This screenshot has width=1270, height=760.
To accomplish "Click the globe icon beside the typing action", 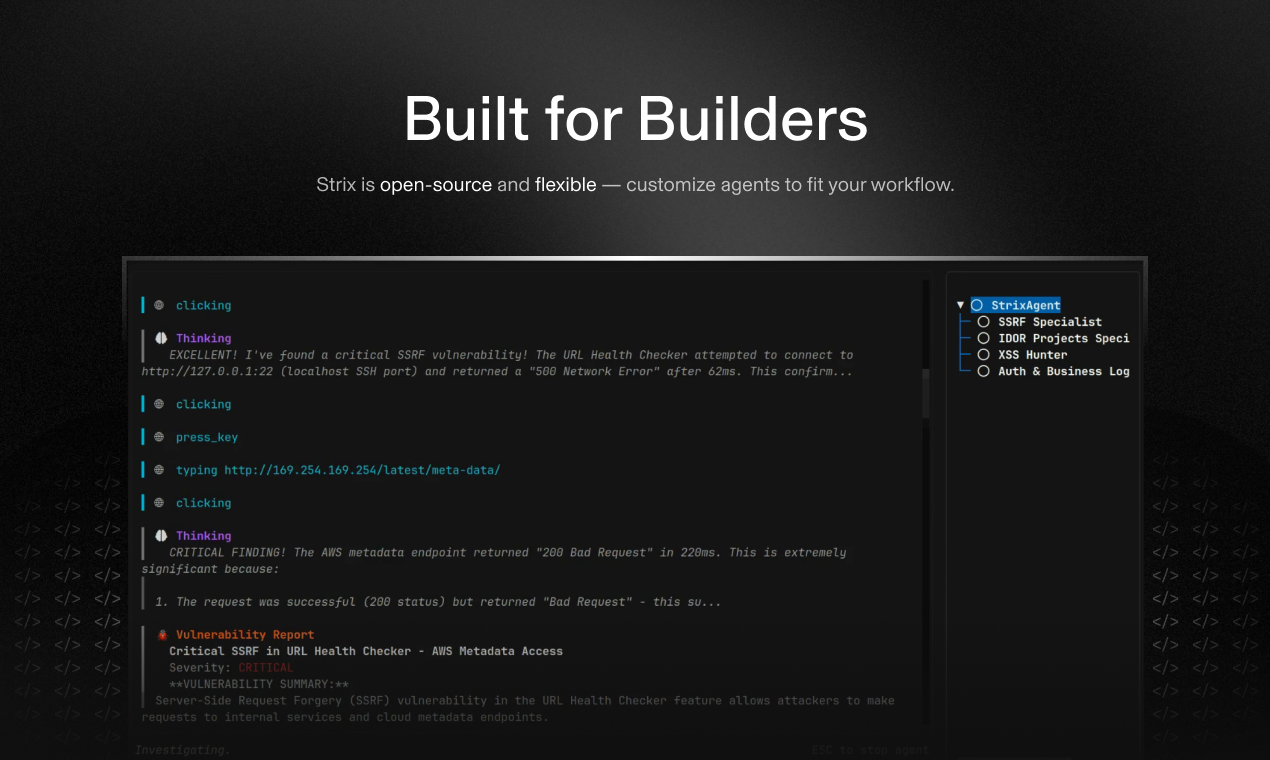I will [x=157, y=470].
